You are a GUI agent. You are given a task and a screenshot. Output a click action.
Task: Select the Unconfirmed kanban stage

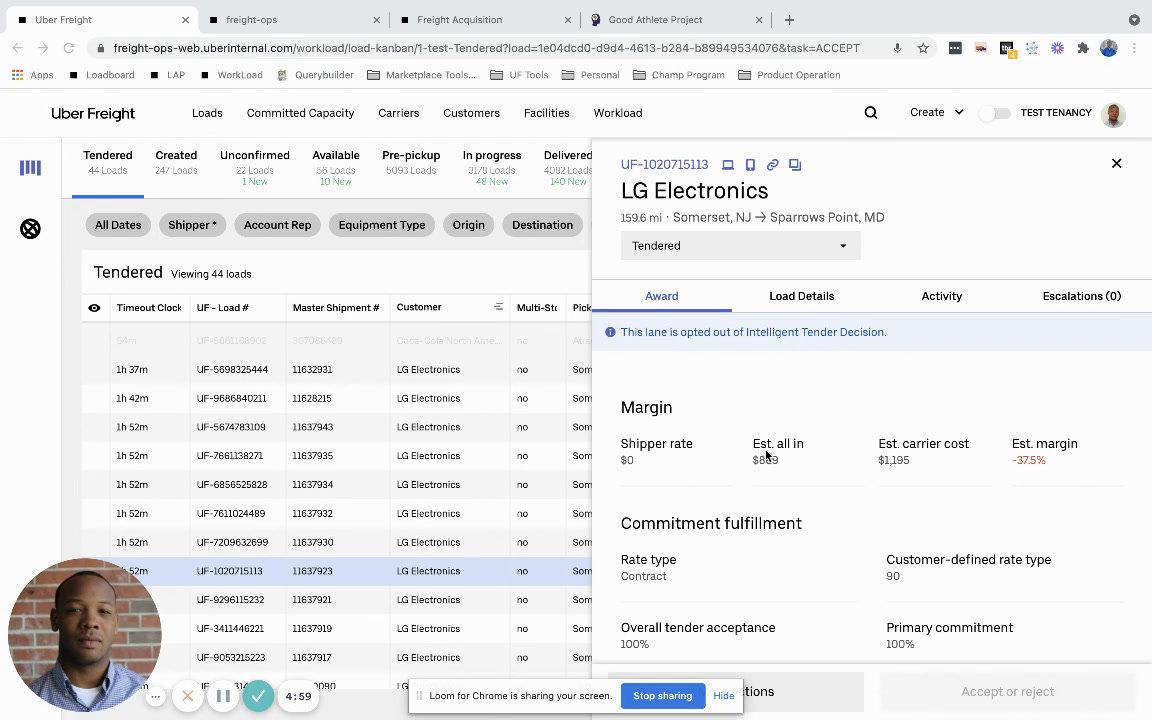coord(255,168)
